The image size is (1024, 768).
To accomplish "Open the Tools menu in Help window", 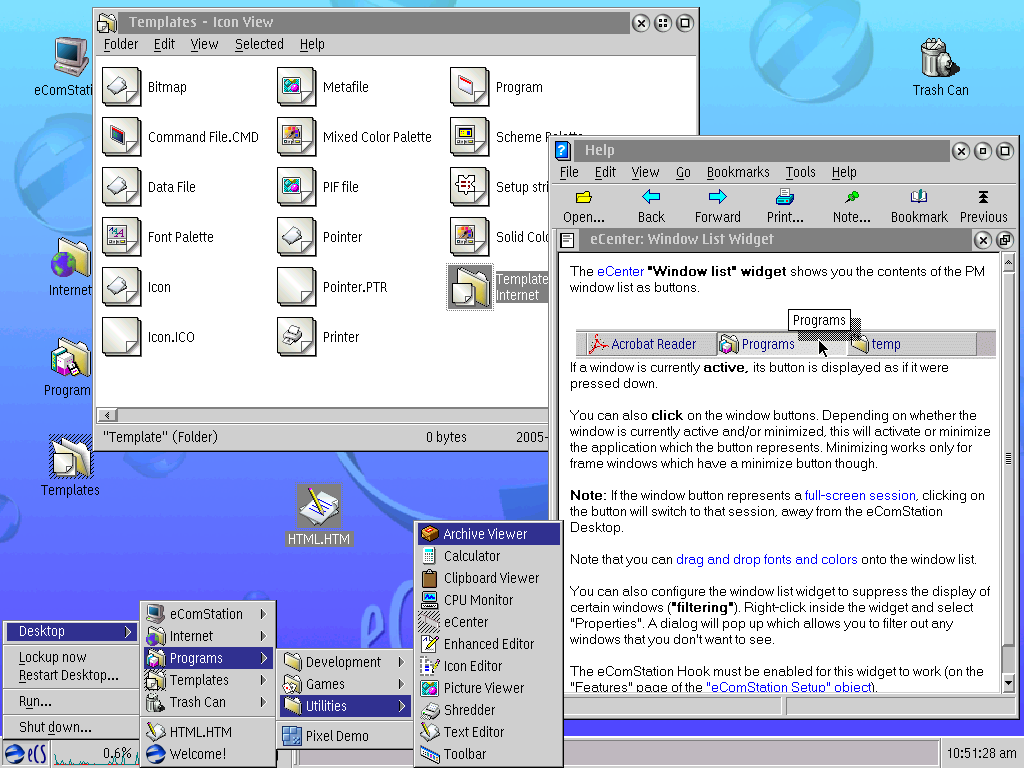I will click(x=801, y=172).
